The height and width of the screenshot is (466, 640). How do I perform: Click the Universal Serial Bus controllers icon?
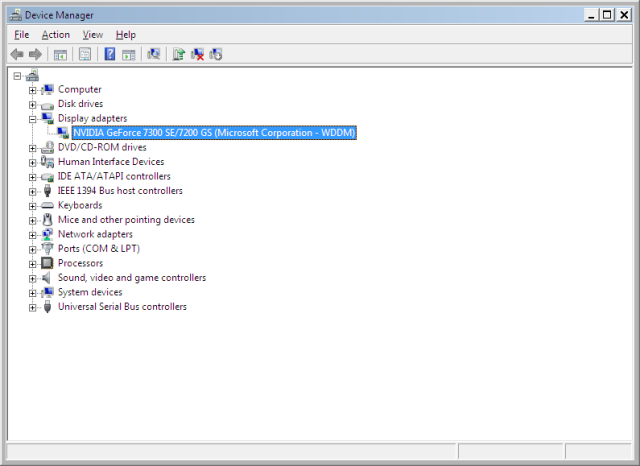(47, 307)
